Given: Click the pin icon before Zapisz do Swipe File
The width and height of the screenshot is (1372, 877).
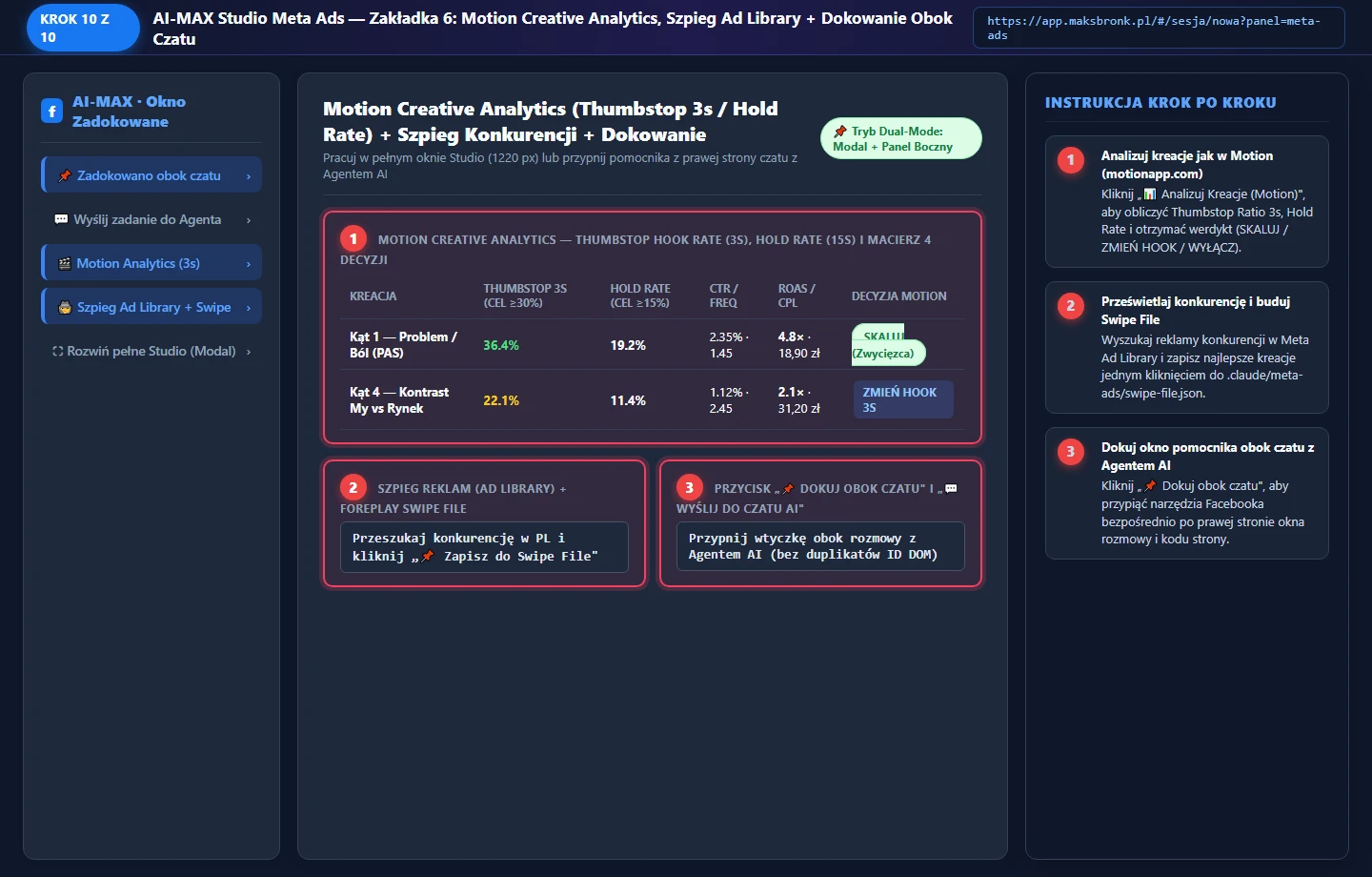Looking at the screenshot, I should [428, 556].
